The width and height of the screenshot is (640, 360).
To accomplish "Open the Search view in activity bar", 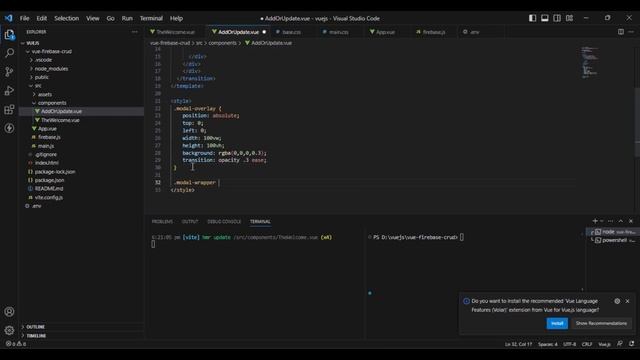I will pos(9,53).
